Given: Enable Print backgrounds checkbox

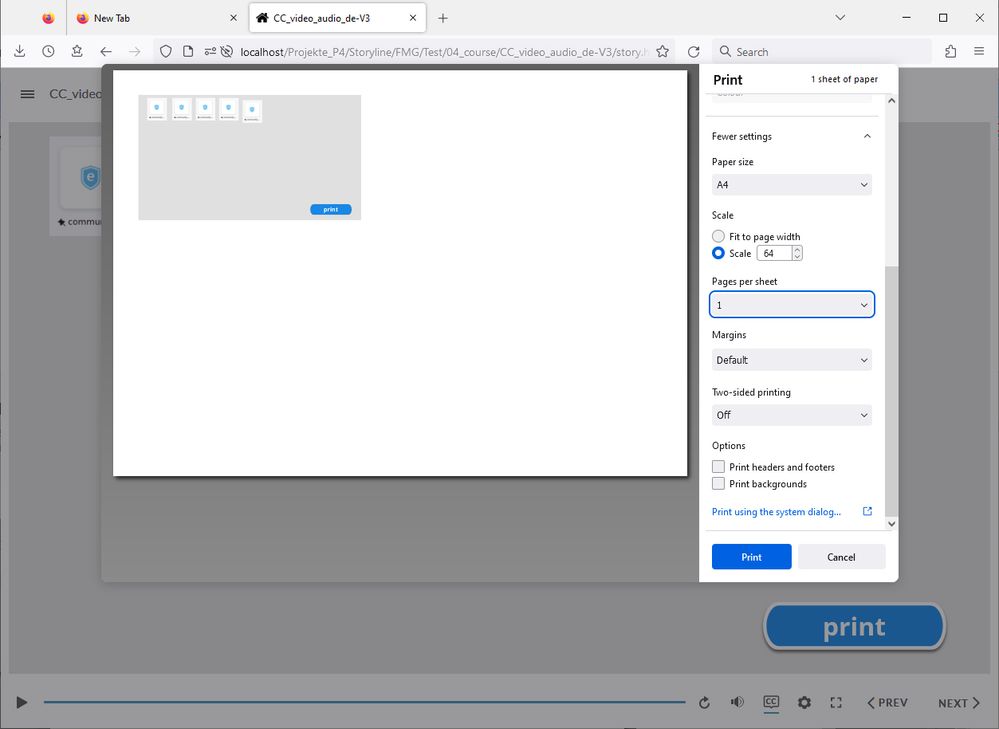Looking at the screenshot, I should pyautogui.click(x=718, y=484).
